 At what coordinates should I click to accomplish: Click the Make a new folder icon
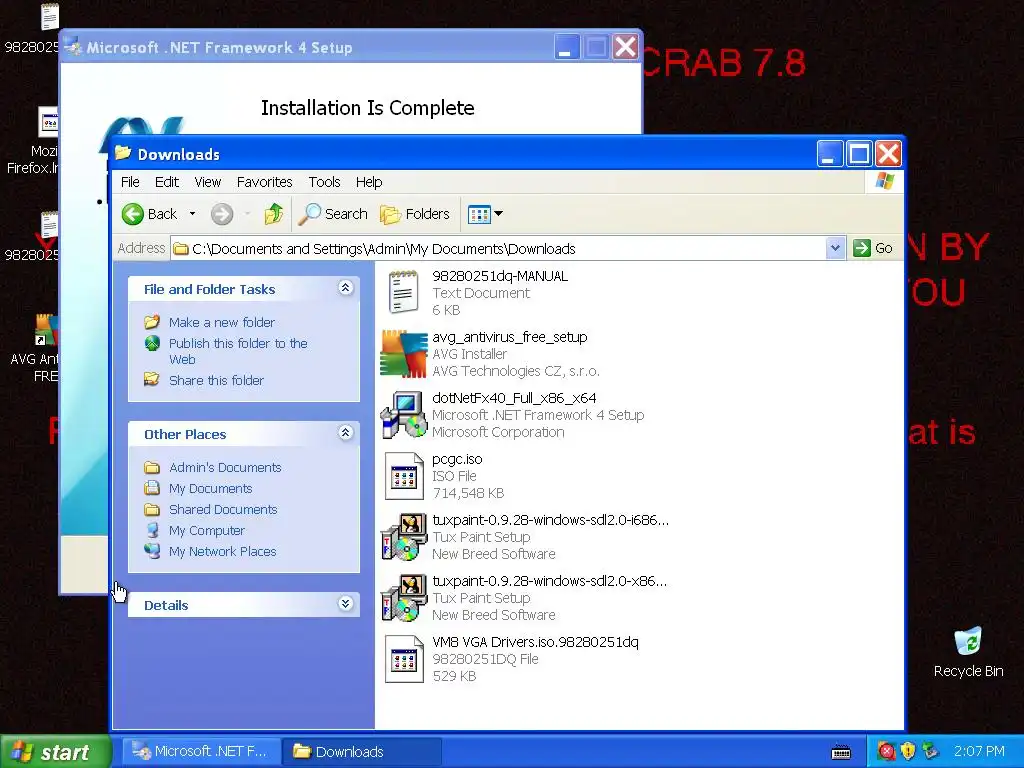pyautogui.click(x=152, y=322)
